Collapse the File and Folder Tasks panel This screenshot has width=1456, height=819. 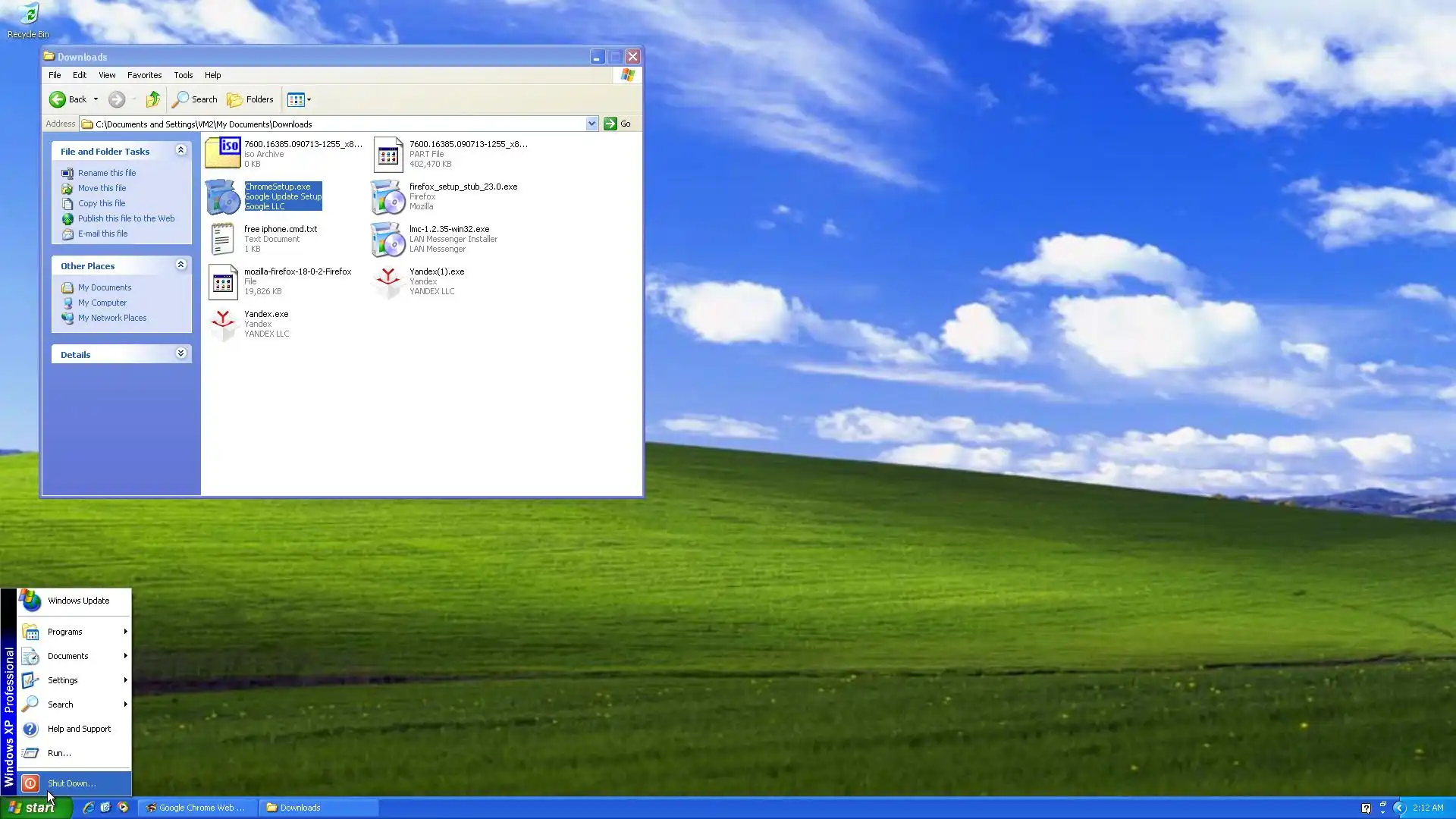[x=180, y=150]
